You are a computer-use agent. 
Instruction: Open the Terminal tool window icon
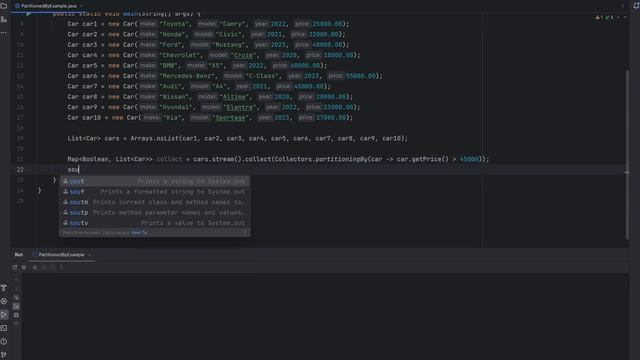coord(4,328)
